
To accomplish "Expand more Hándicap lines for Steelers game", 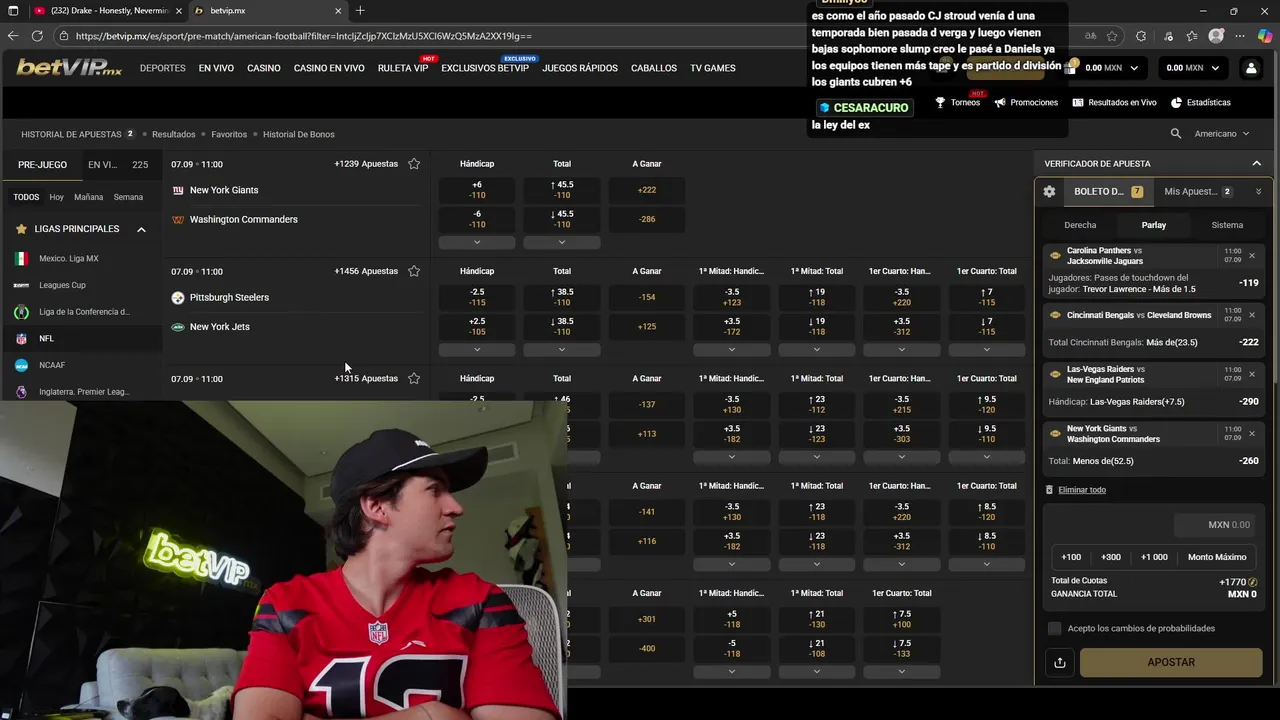I will (x=477, y=349).
